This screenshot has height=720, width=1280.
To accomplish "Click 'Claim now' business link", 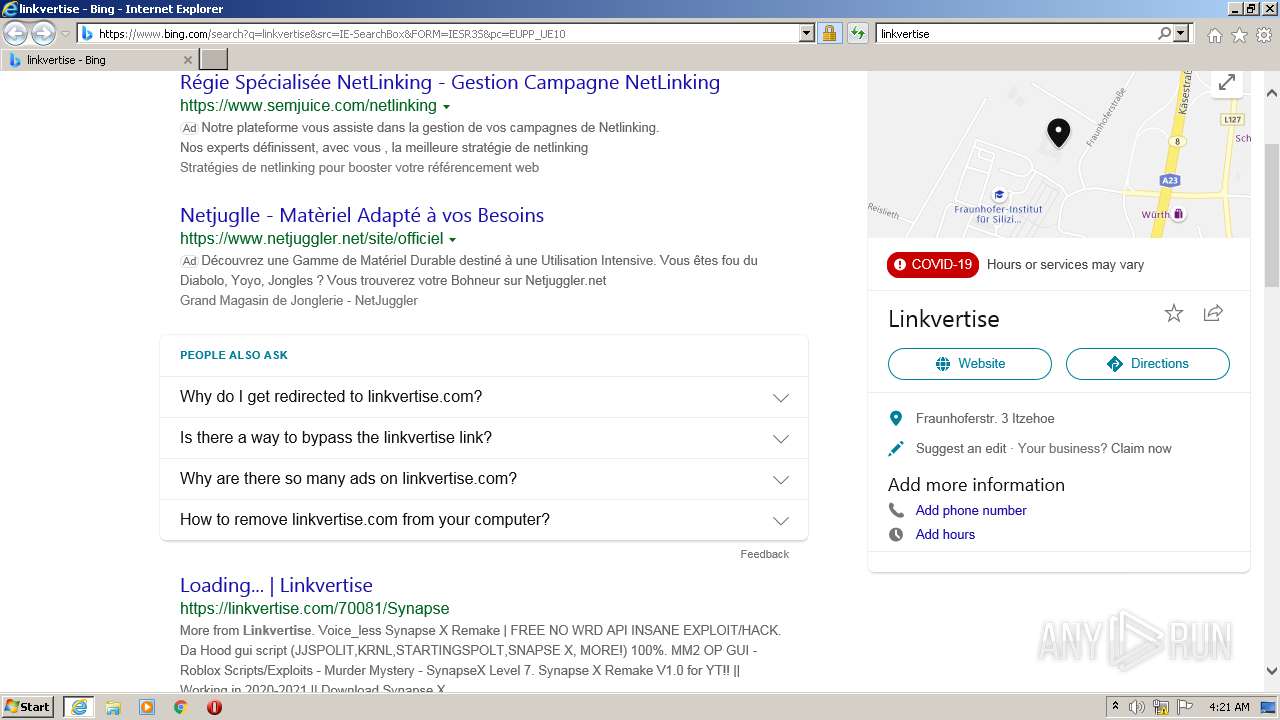I will pos(1141,449).
